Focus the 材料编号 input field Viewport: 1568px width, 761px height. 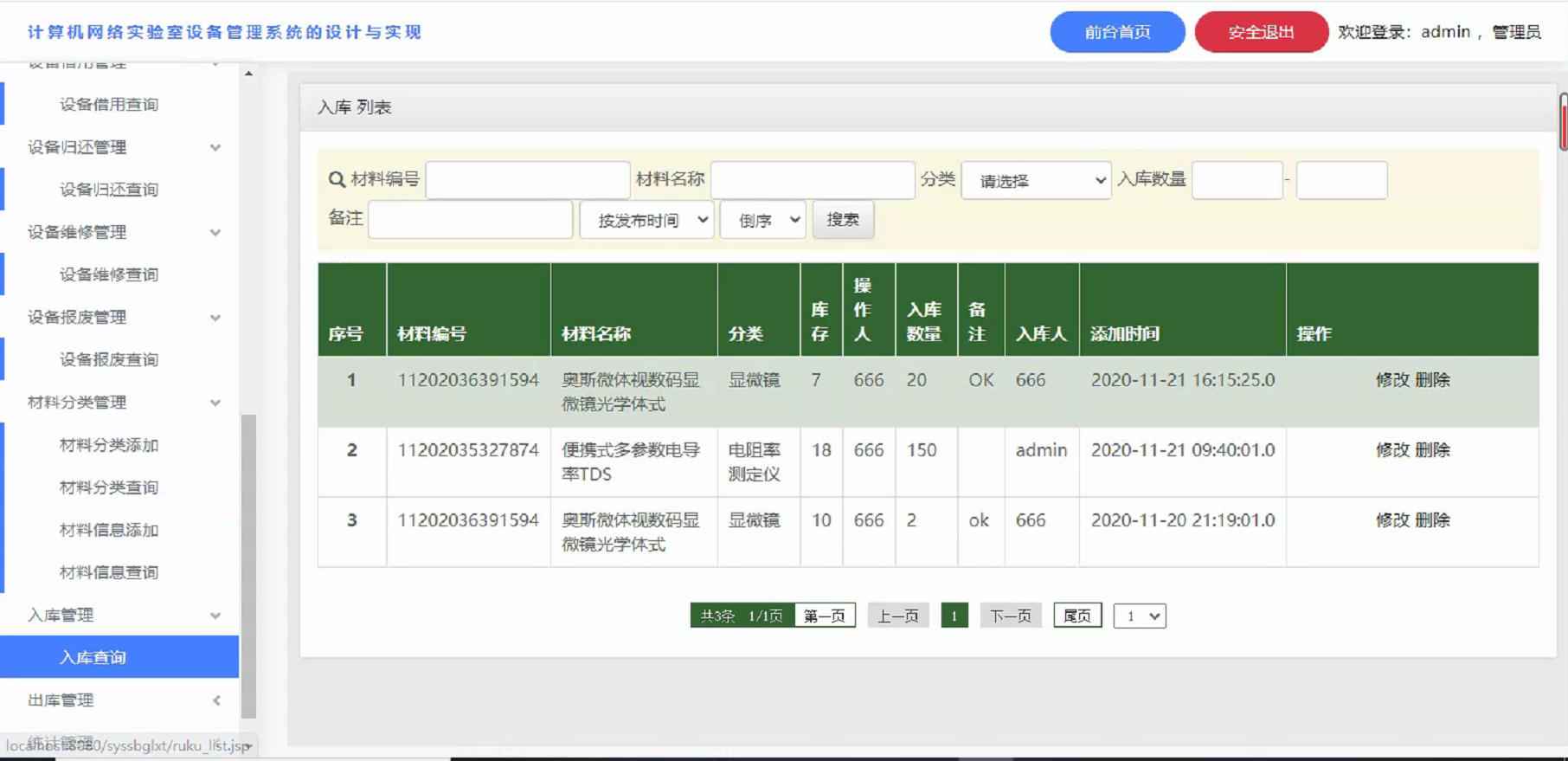coord(528,180)
